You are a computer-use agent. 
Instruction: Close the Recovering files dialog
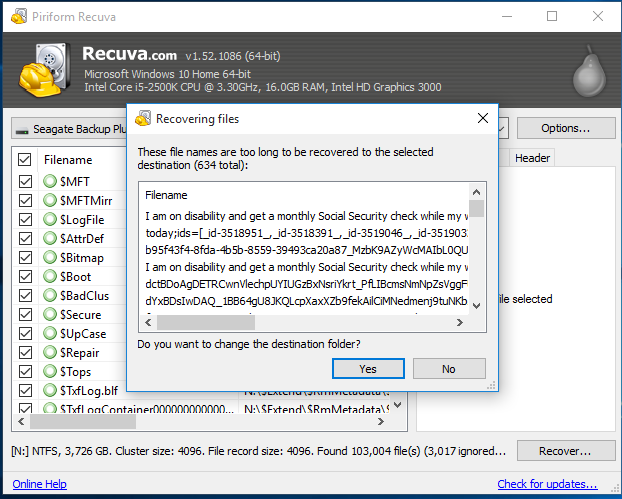click(x=483, y=118)
